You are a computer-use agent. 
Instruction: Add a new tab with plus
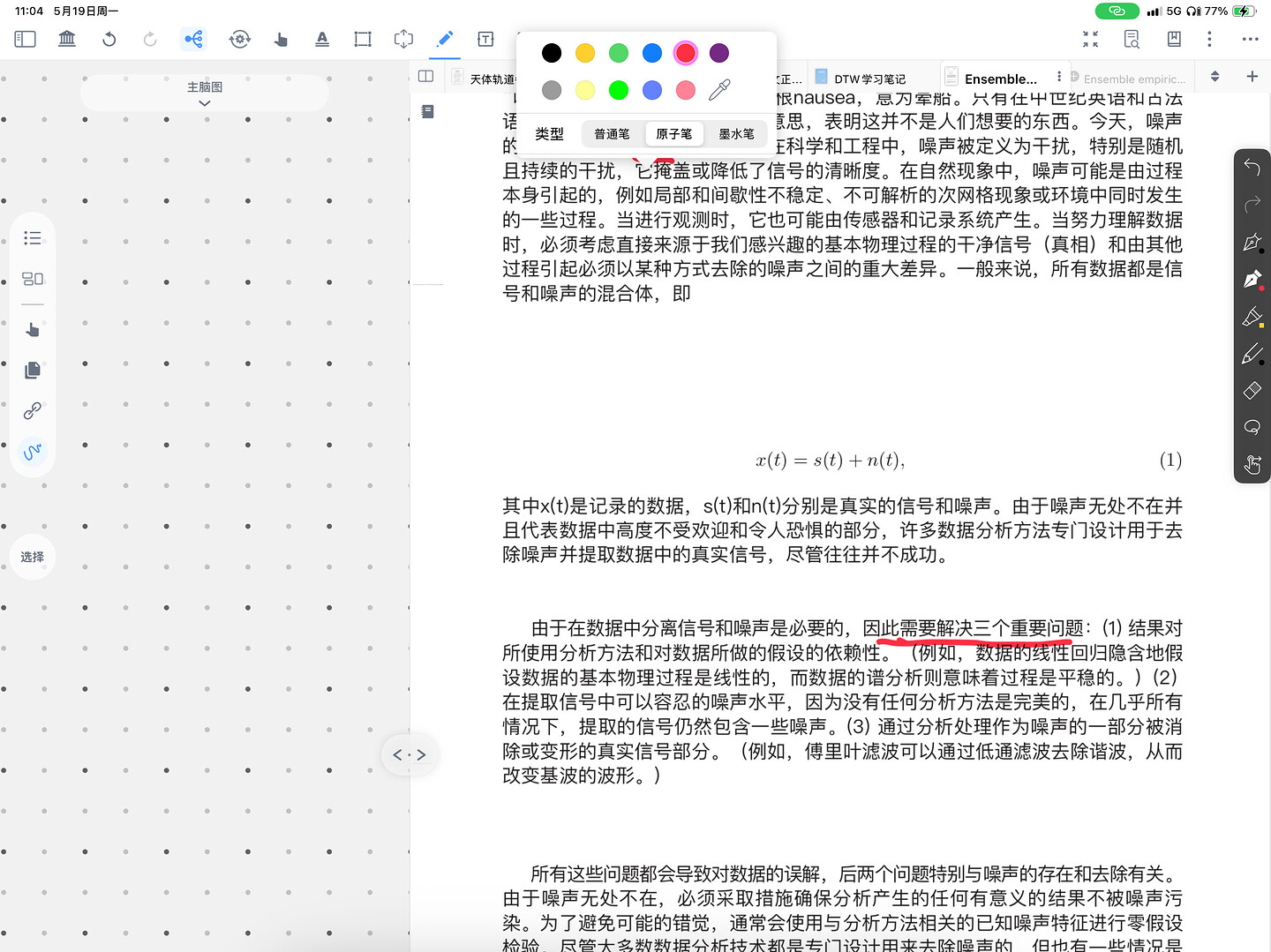(x=1252, y=77)
